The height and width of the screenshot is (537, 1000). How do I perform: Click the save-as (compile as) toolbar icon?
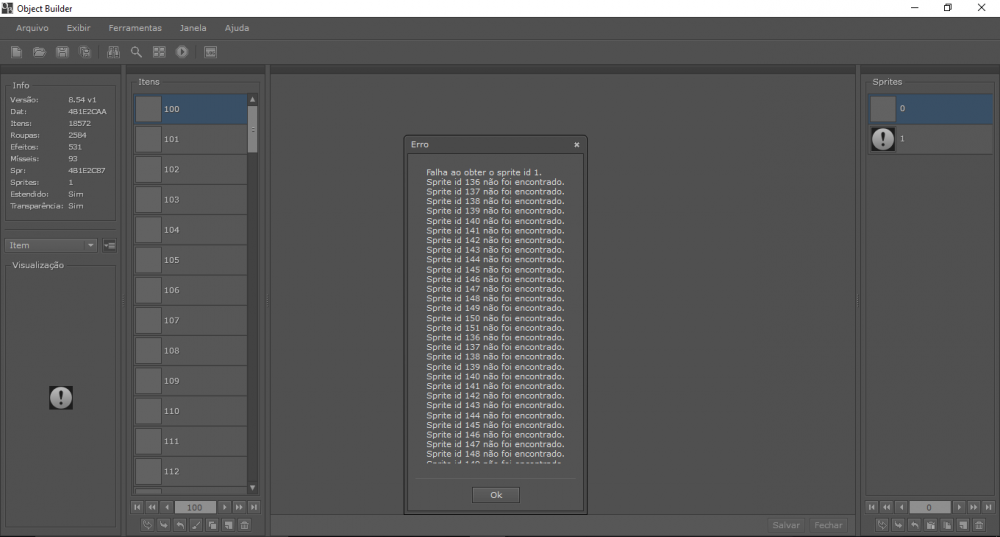click(x=85, y=52)
